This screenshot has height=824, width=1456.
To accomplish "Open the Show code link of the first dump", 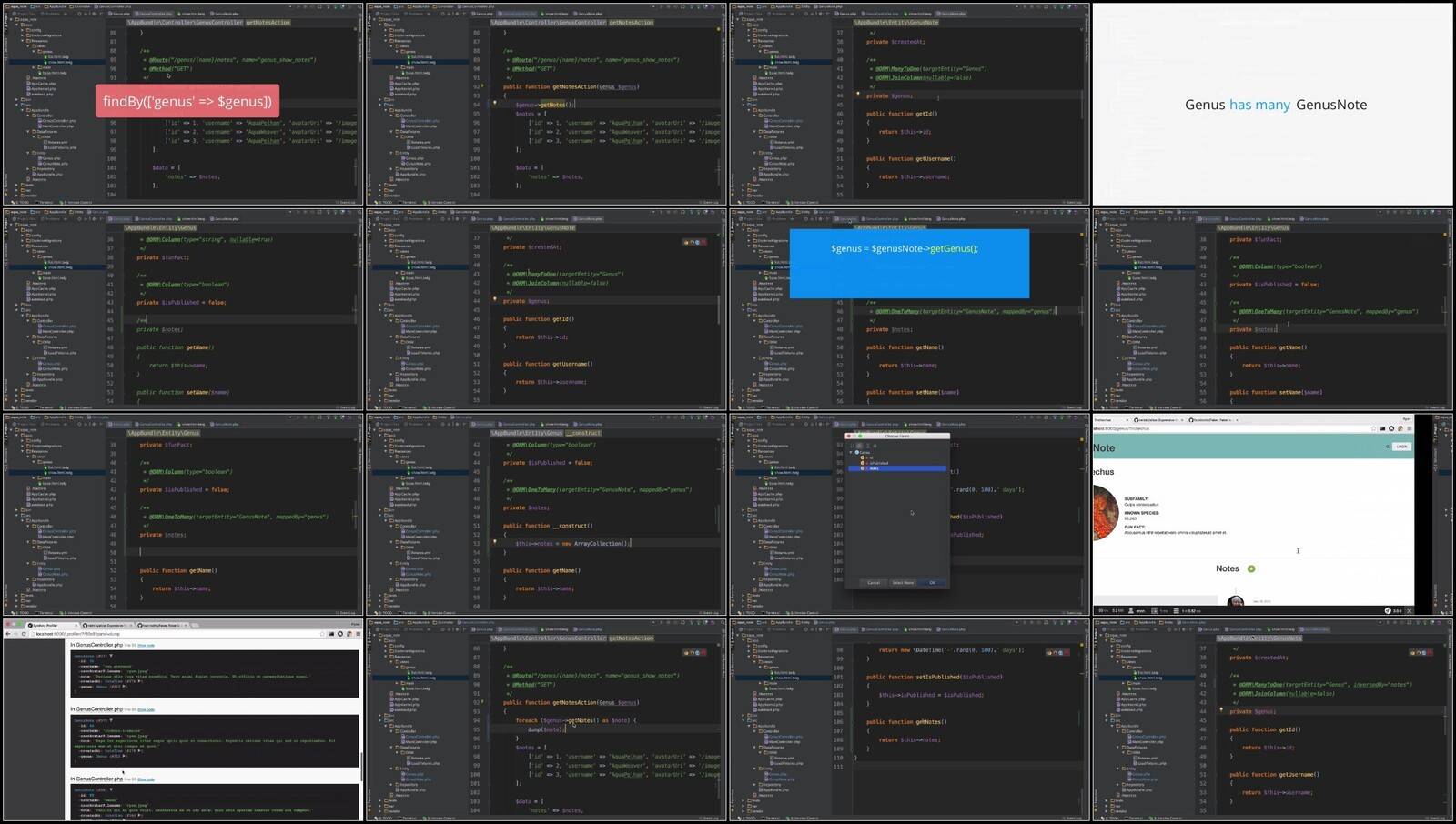I will click(x=146, y=645).
